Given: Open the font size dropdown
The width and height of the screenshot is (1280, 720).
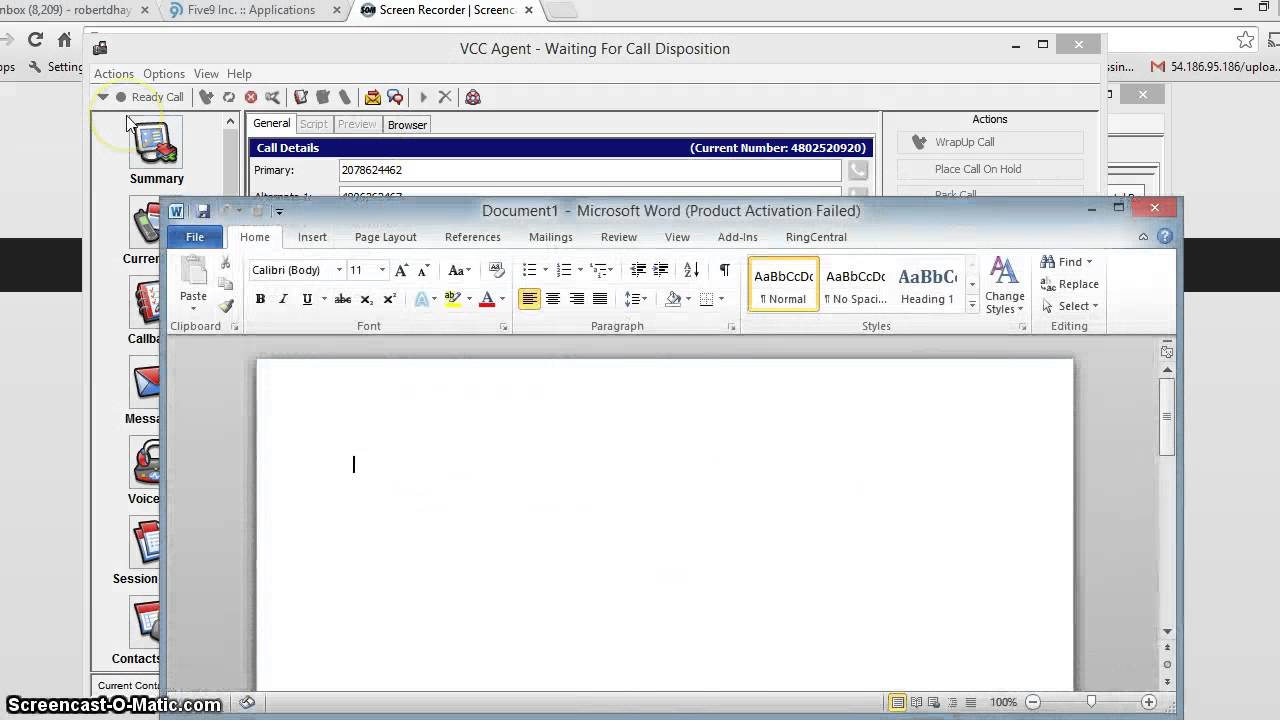Looking at the screenshot, I should 381,270.
